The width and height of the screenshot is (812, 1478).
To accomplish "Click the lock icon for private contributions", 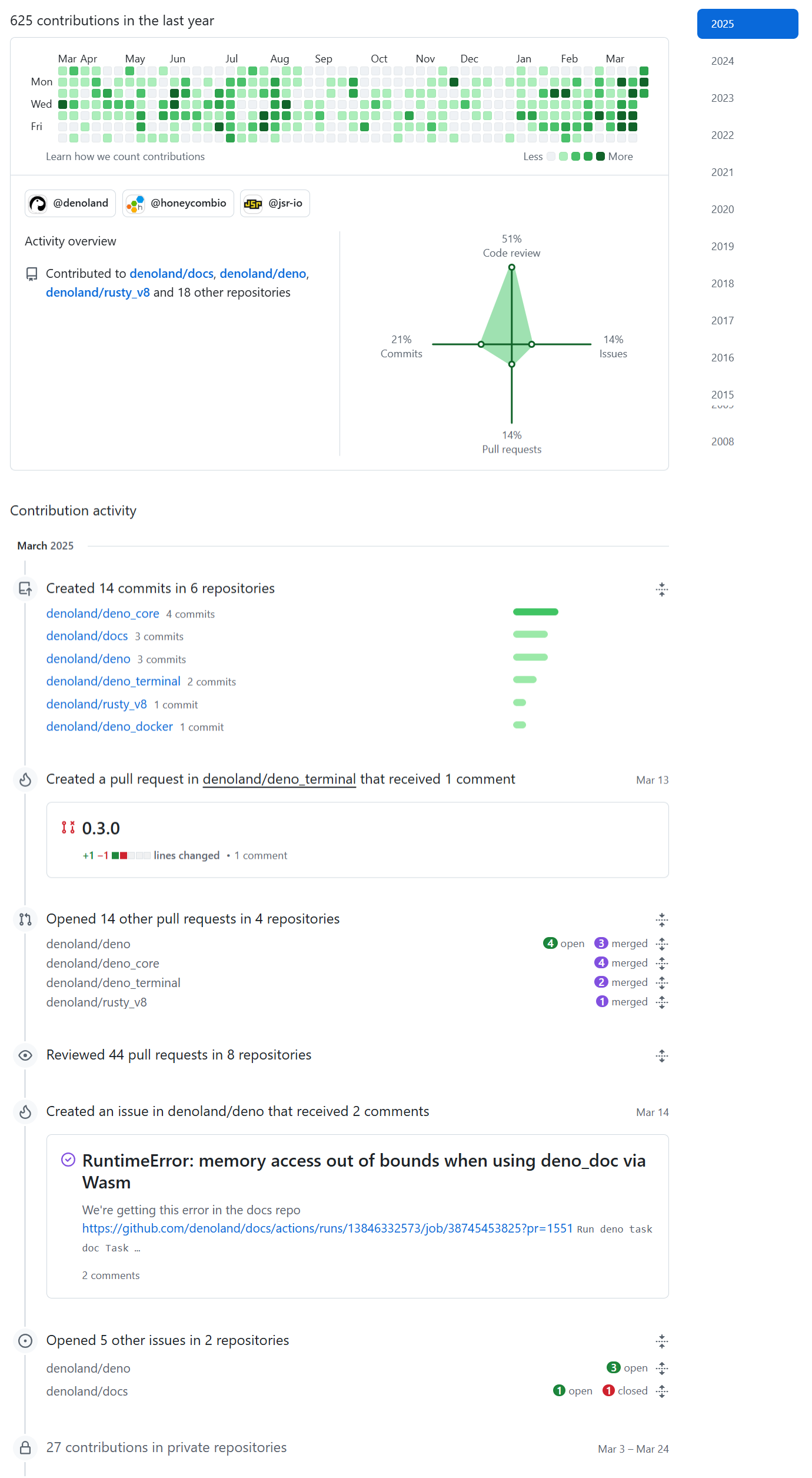I will point(25,1447).
